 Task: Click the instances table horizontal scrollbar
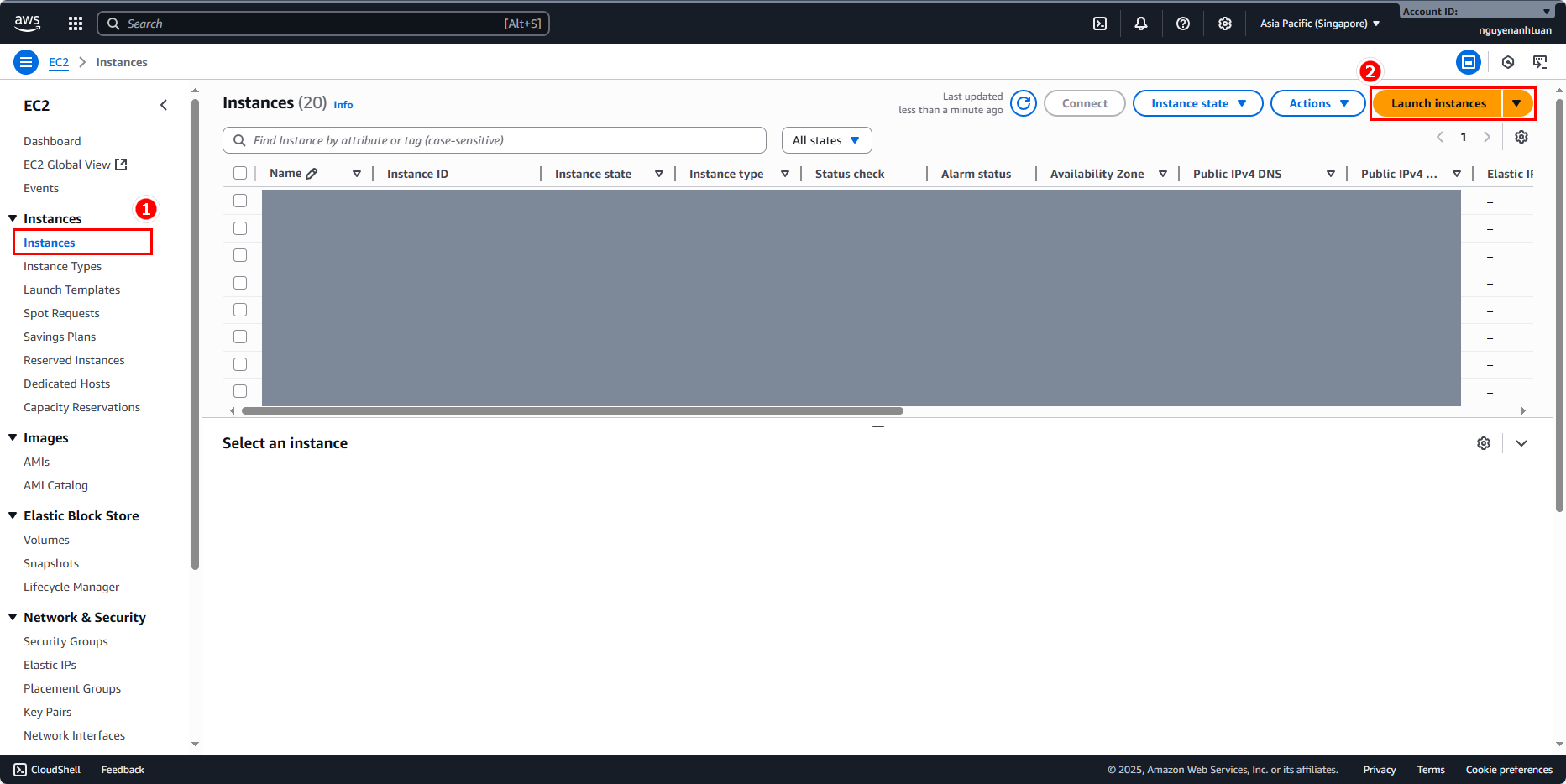[x=572, y=411]
